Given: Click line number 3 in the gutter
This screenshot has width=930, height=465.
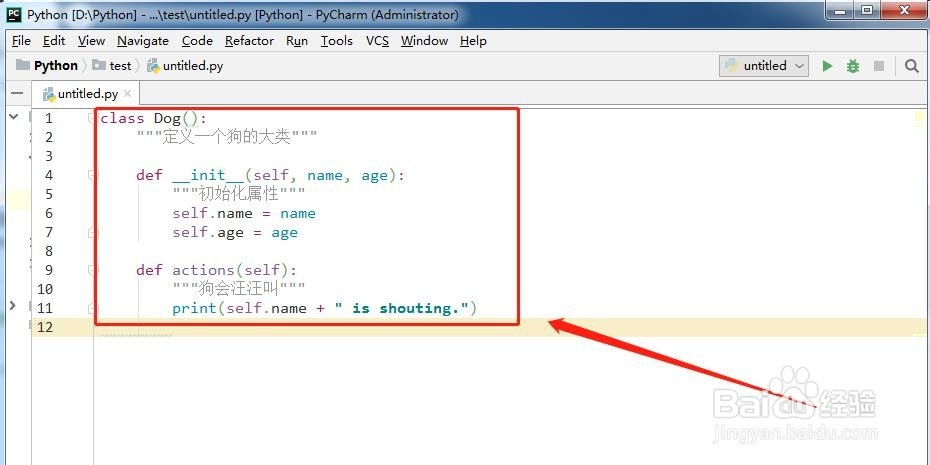Looking at the screenshot, I should coord(49,156).
